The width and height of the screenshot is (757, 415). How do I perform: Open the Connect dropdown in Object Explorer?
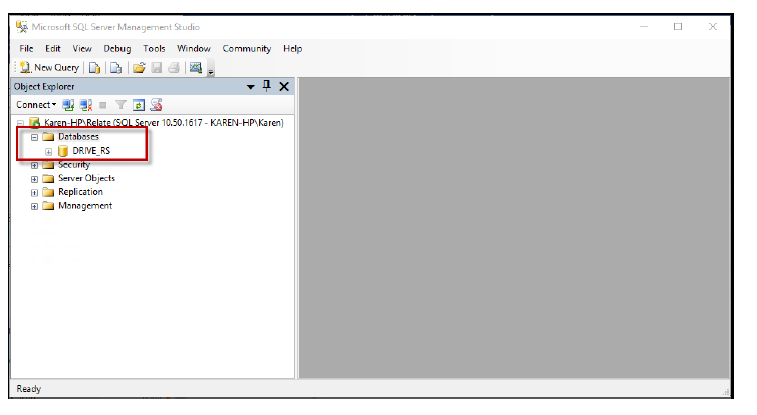(x=36, y=105)
